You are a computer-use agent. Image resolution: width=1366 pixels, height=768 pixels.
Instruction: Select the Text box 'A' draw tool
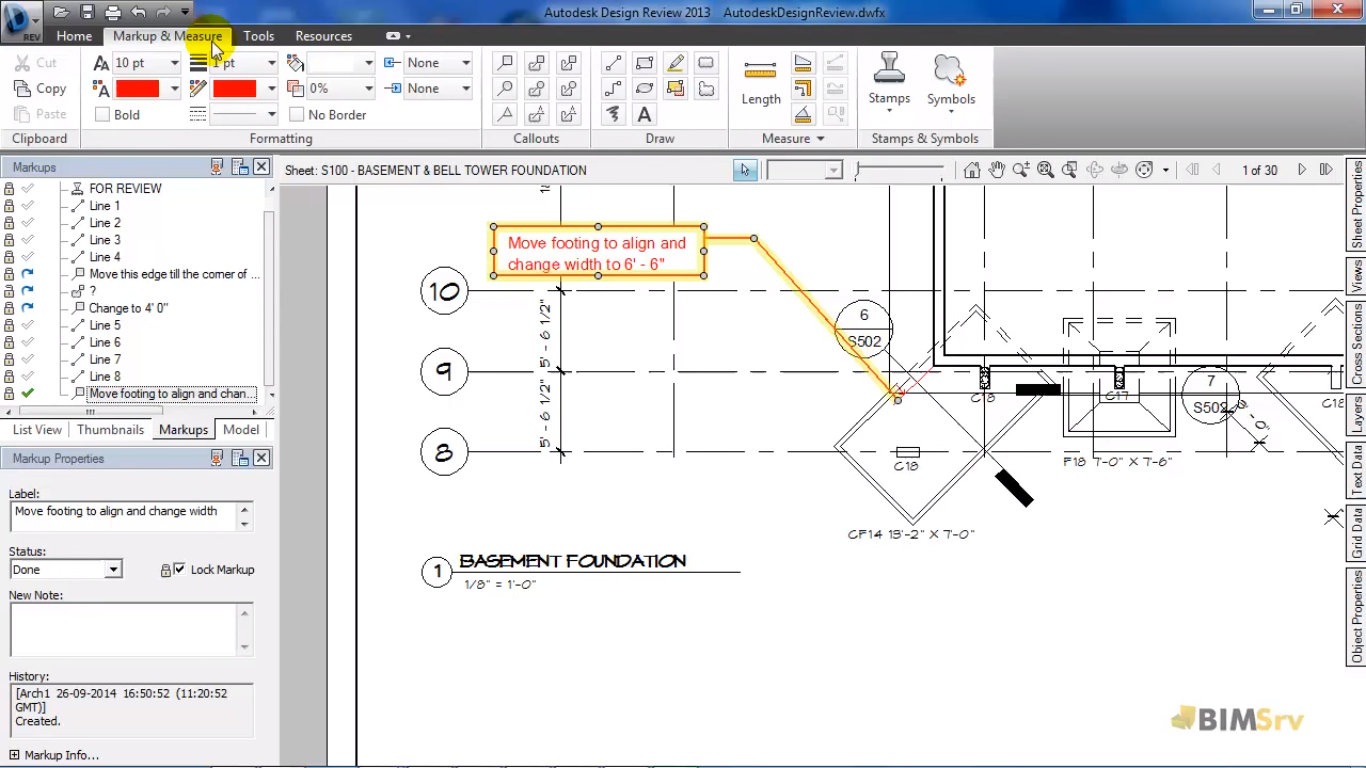[645, 115]
